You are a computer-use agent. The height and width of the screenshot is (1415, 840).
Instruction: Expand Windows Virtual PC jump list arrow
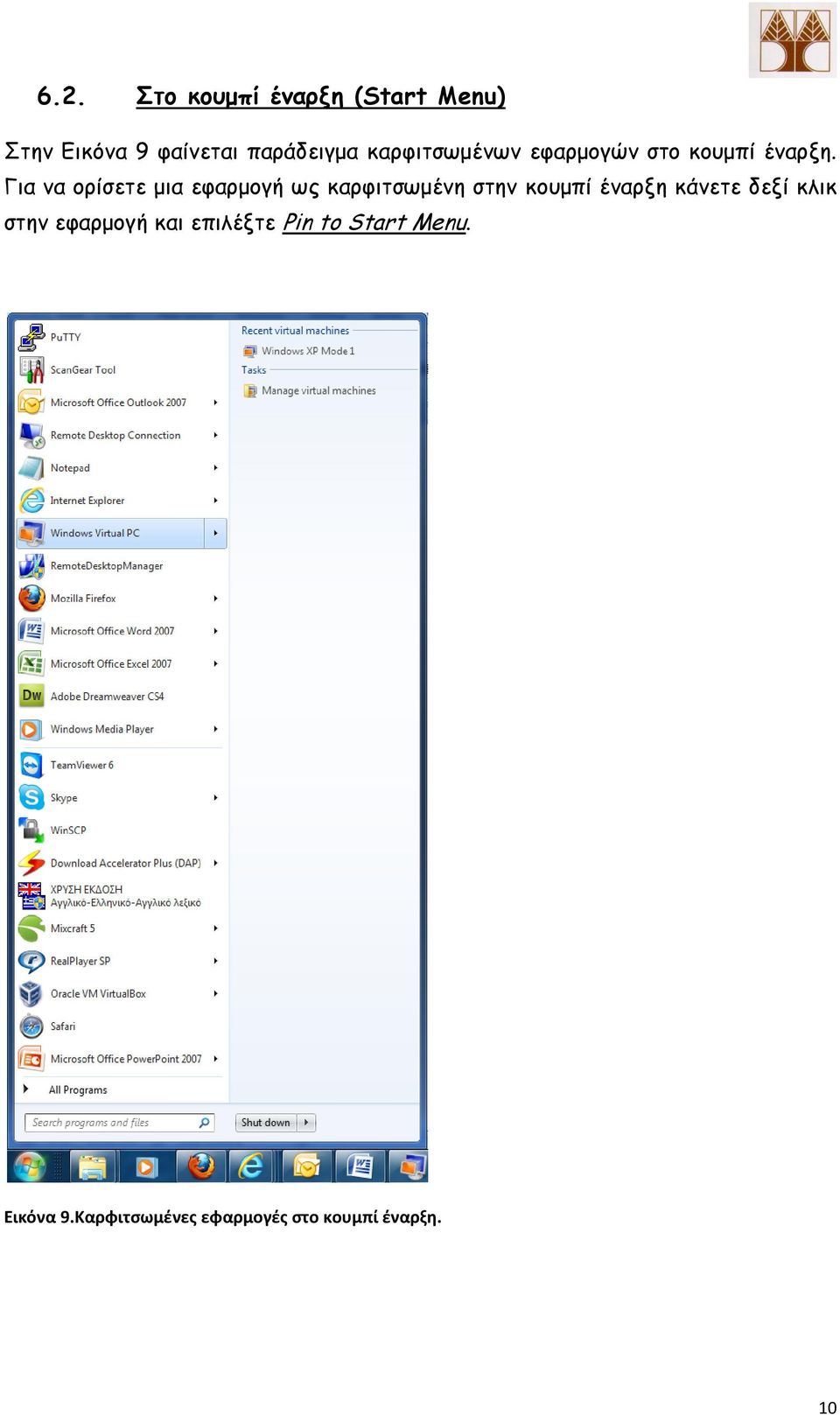tap(215, 533)
